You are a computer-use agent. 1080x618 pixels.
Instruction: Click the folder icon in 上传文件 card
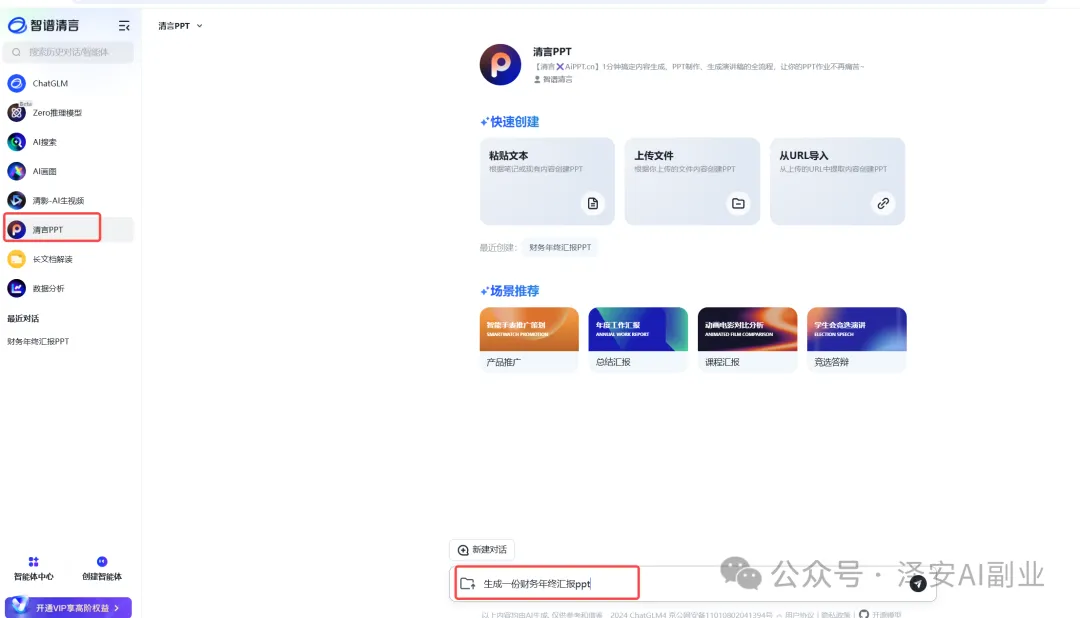pyautogui.click(x=738, y=203)
